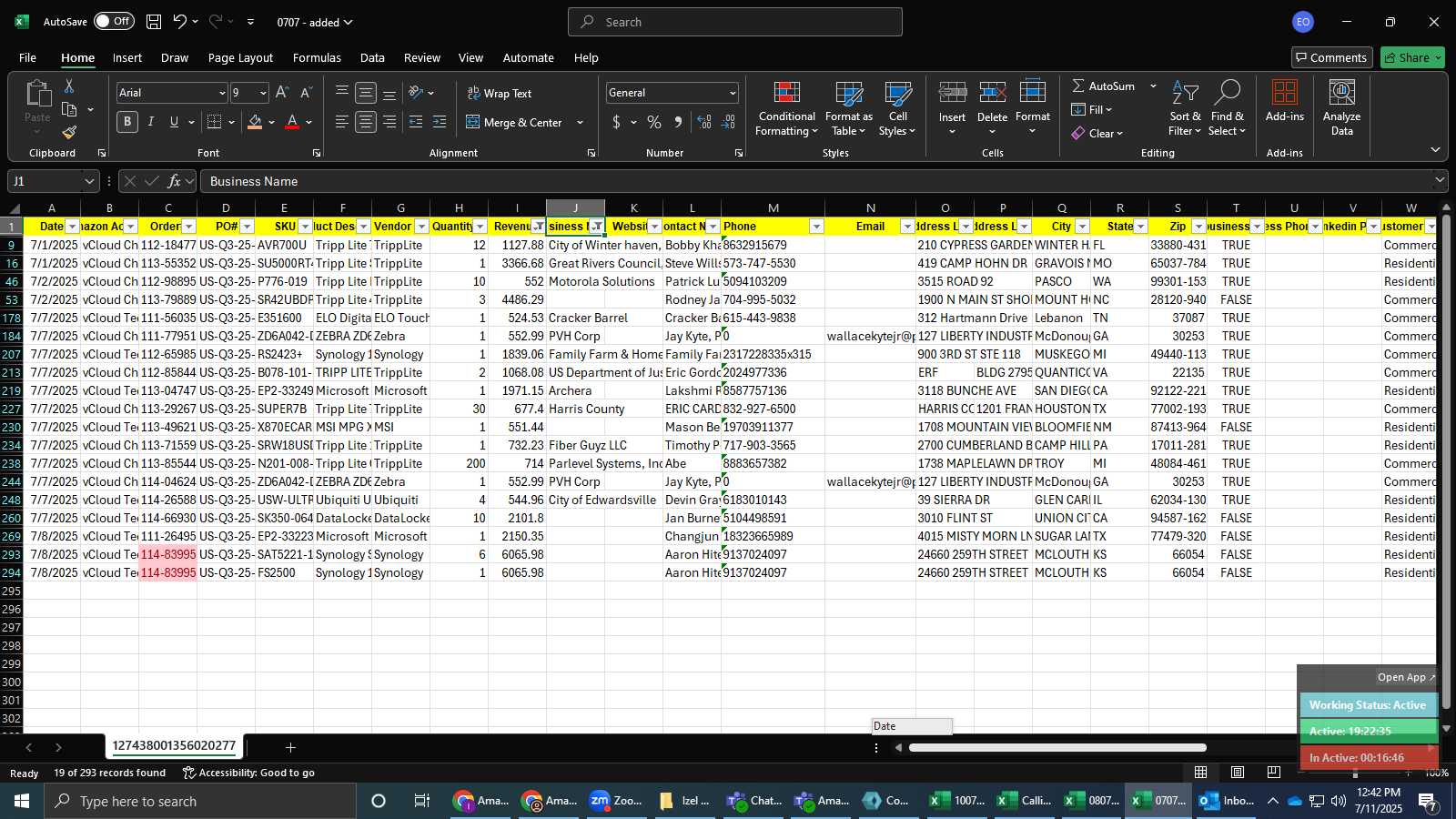
Task: Click the Insert cells icon
Action: 953,93
